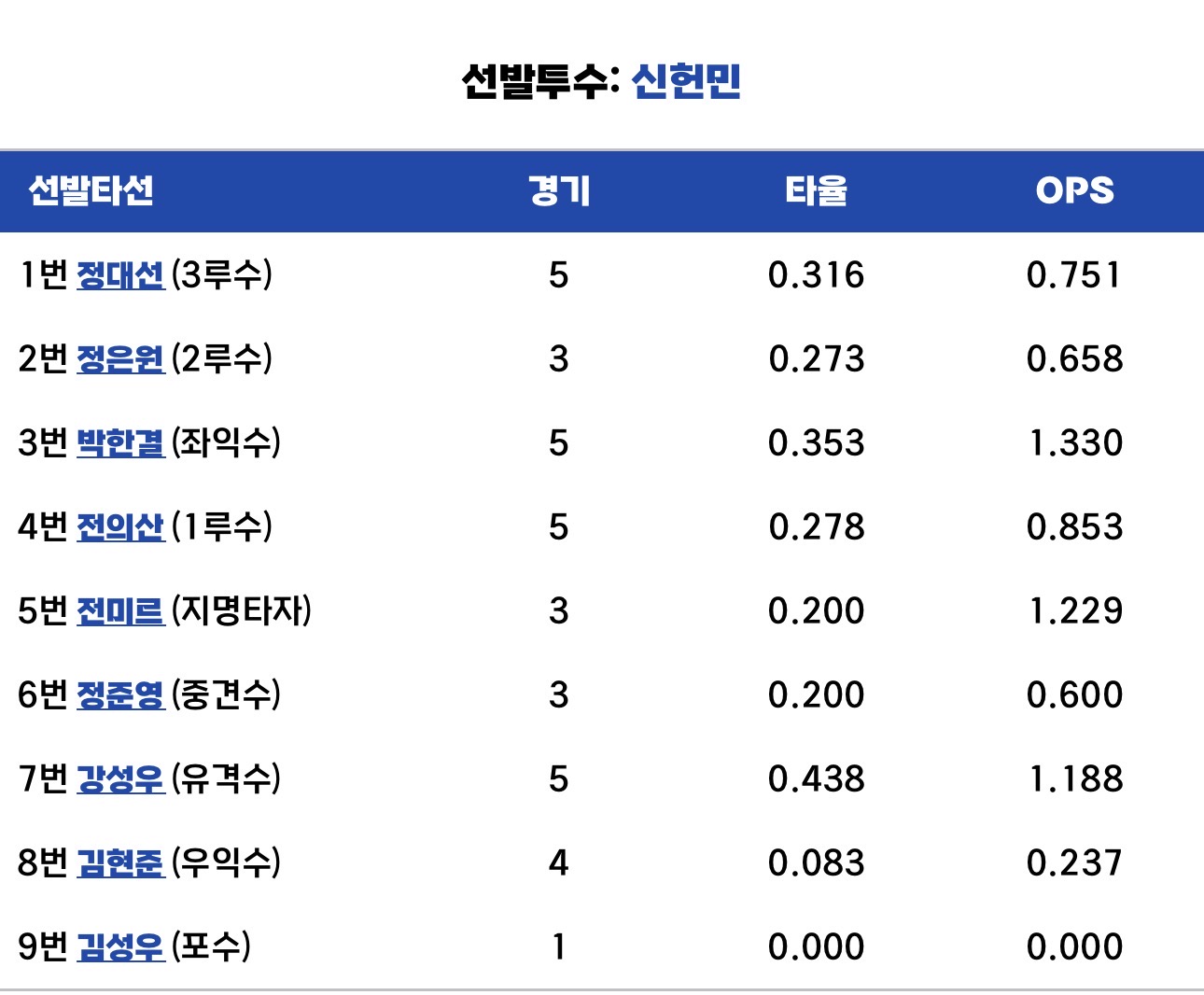Viewport: 1204px width, 995px height.
Task: Click 전의산's OPS value 0.853
Action: pos(1075,527)
